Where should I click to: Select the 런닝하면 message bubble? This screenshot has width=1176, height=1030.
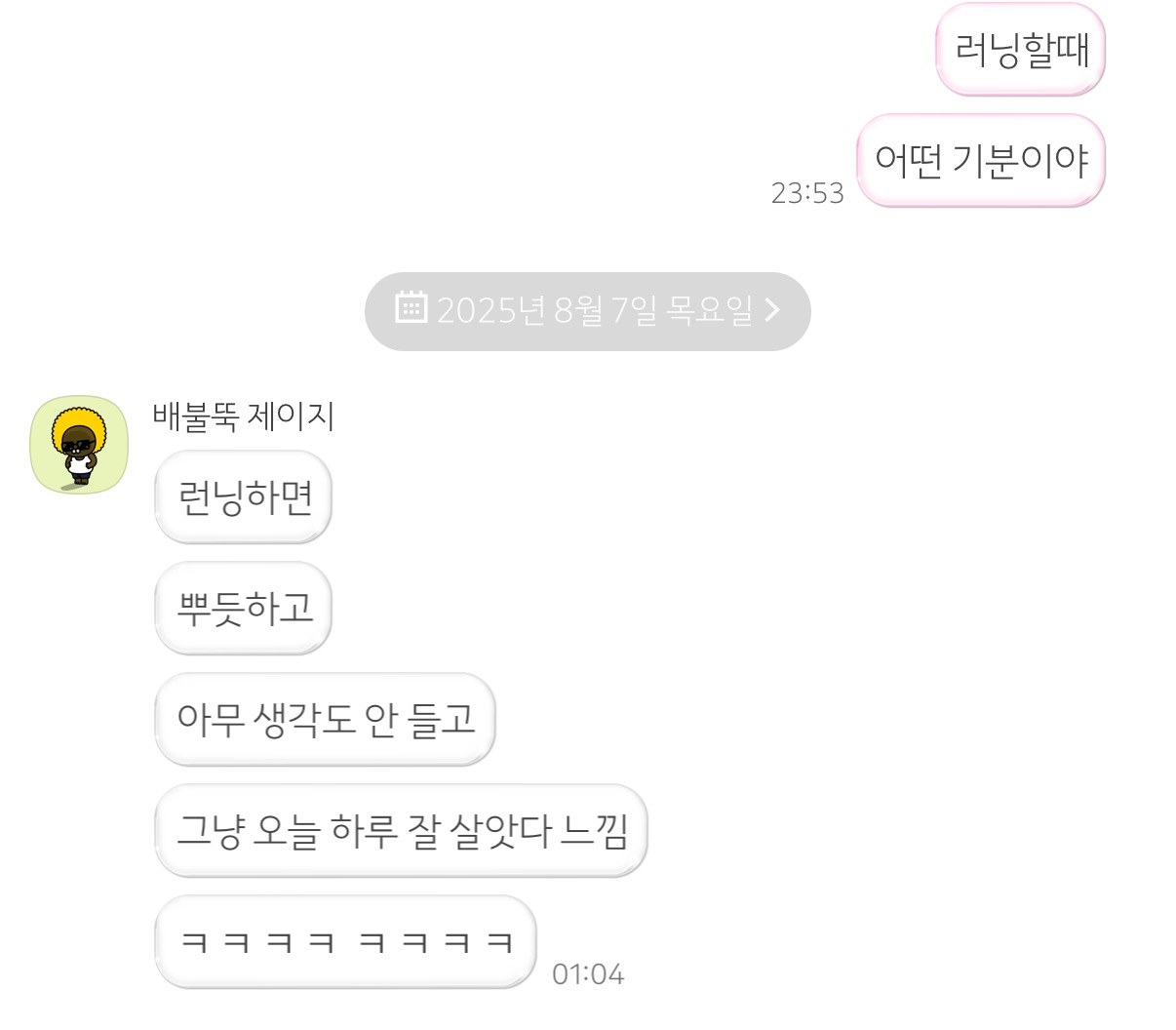[x=244, y=497]
